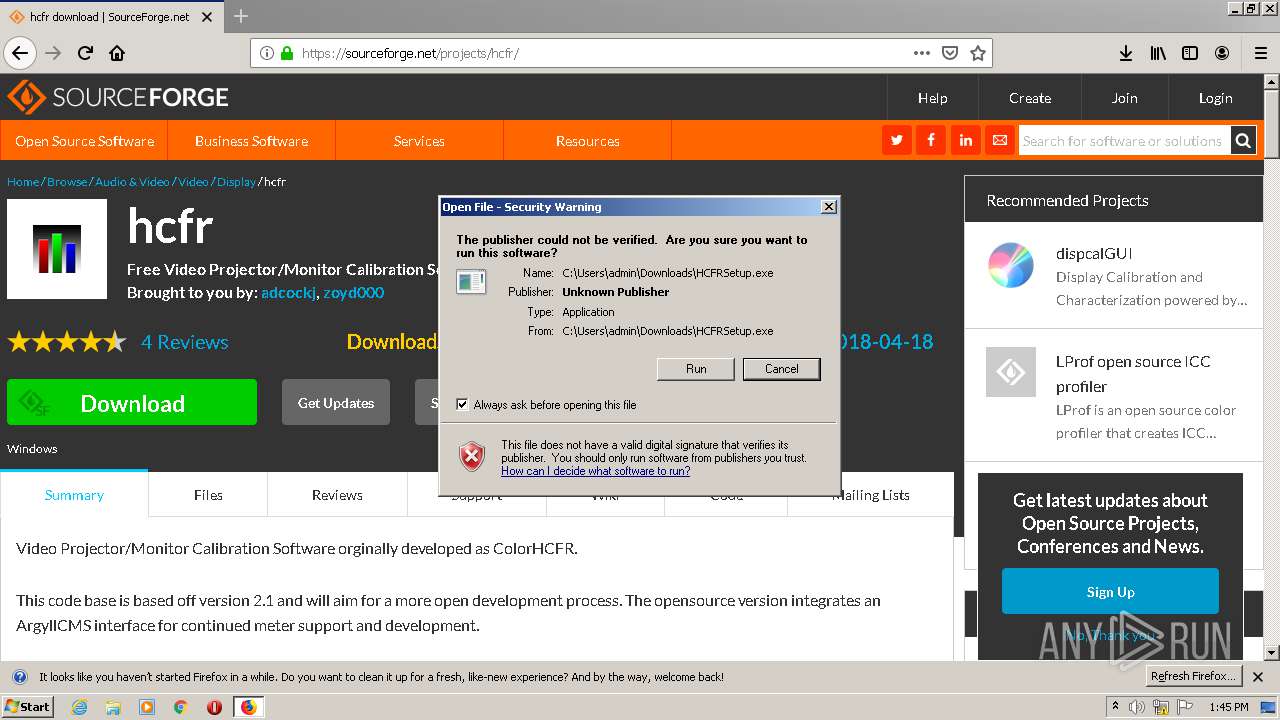Click SourceForge LinkedIn icon
The width and height of the screenshot is (1280, 720).
point(965,140)
